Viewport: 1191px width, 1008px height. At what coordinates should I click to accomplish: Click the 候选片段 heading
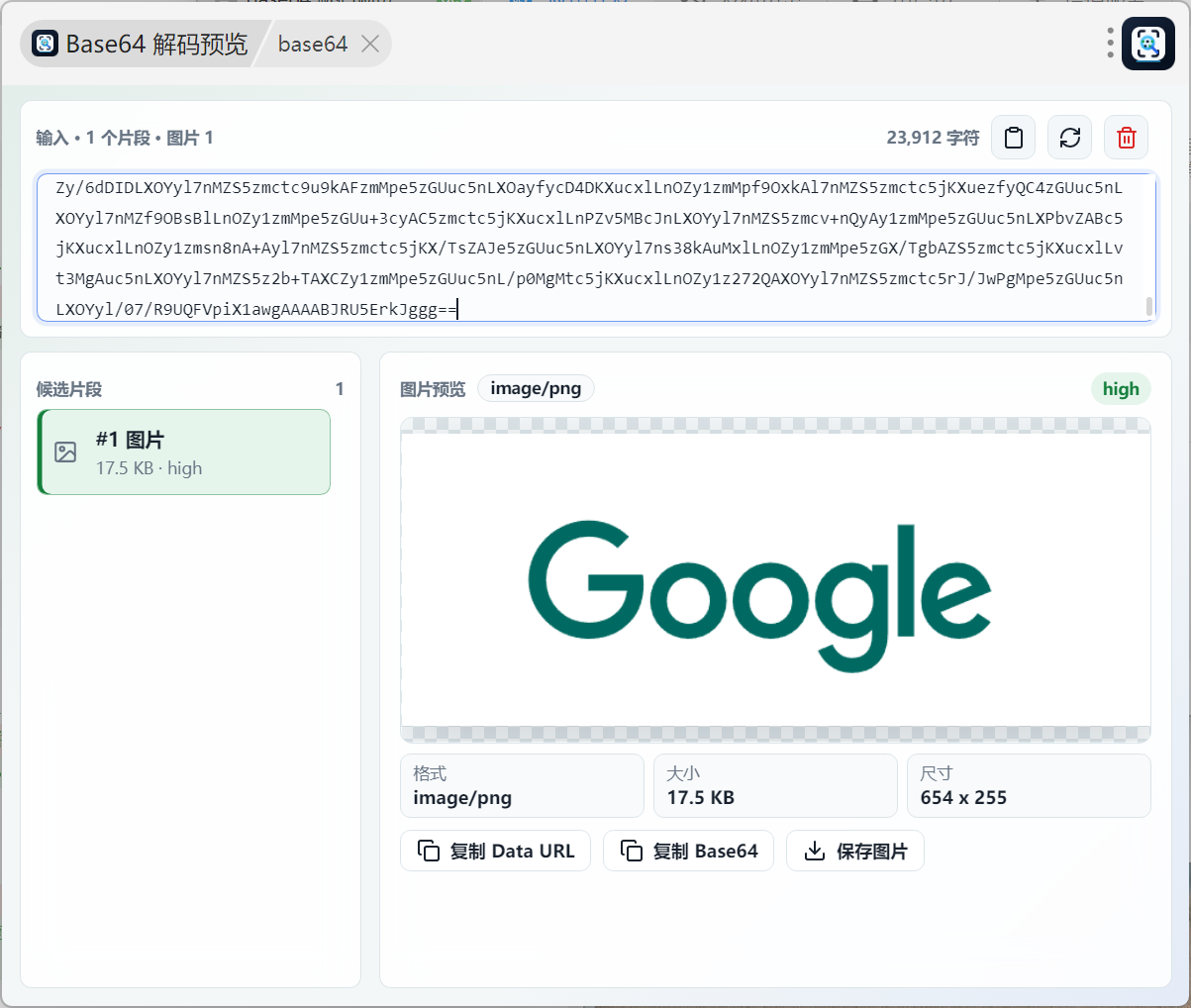(69, 389)
